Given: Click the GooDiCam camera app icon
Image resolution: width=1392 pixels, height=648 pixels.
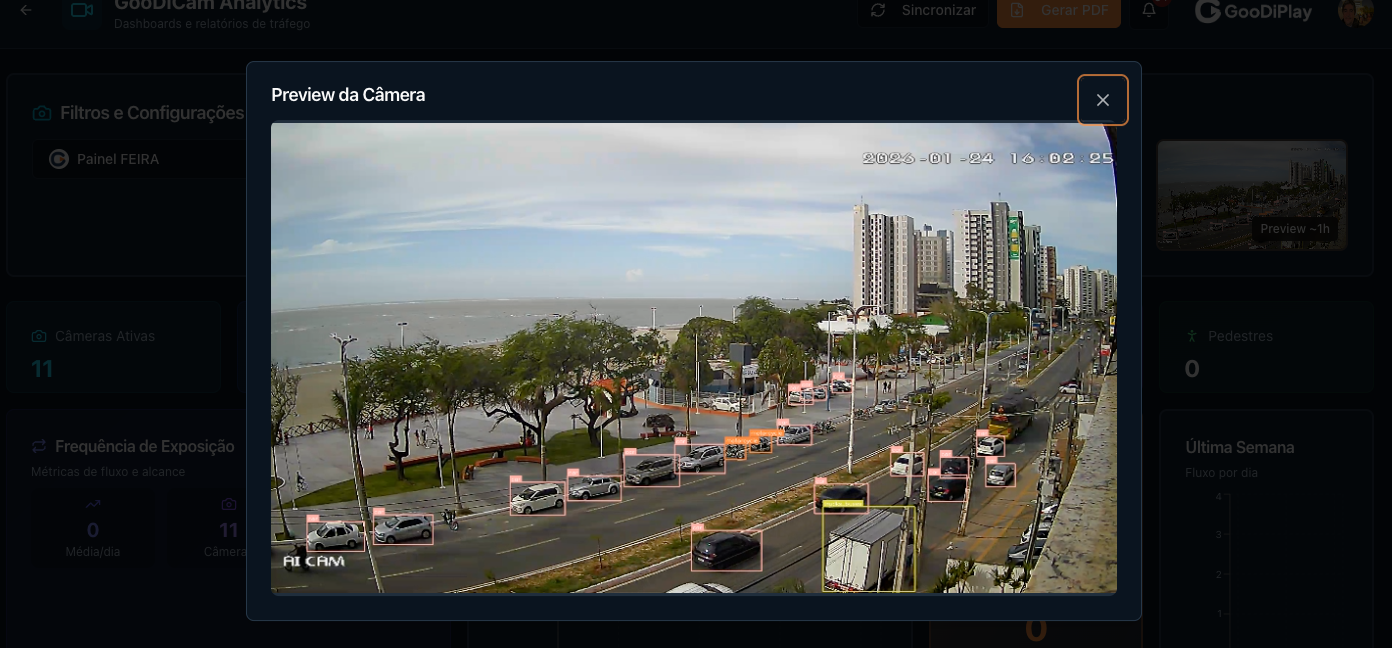Looking at the screenshot, I should tap(81, 10).
